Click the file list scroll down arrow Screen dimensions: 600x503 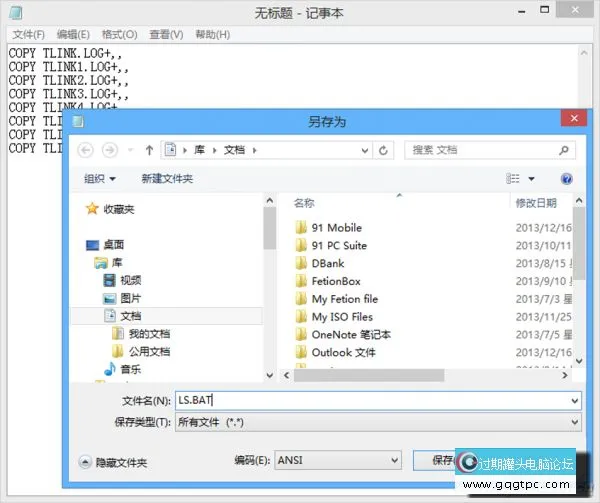(579, 361)
